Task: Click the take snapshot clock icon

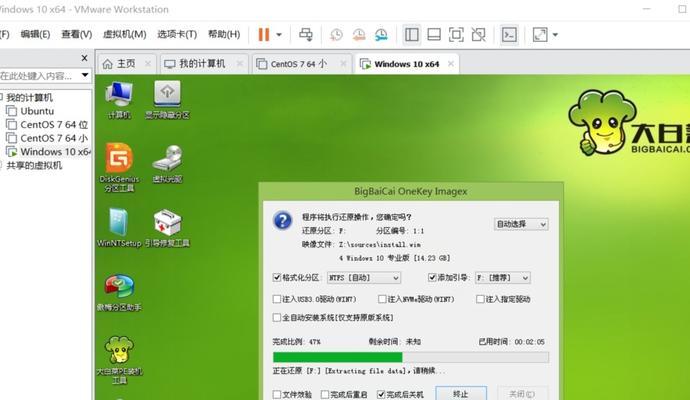Action: (336, 35)
